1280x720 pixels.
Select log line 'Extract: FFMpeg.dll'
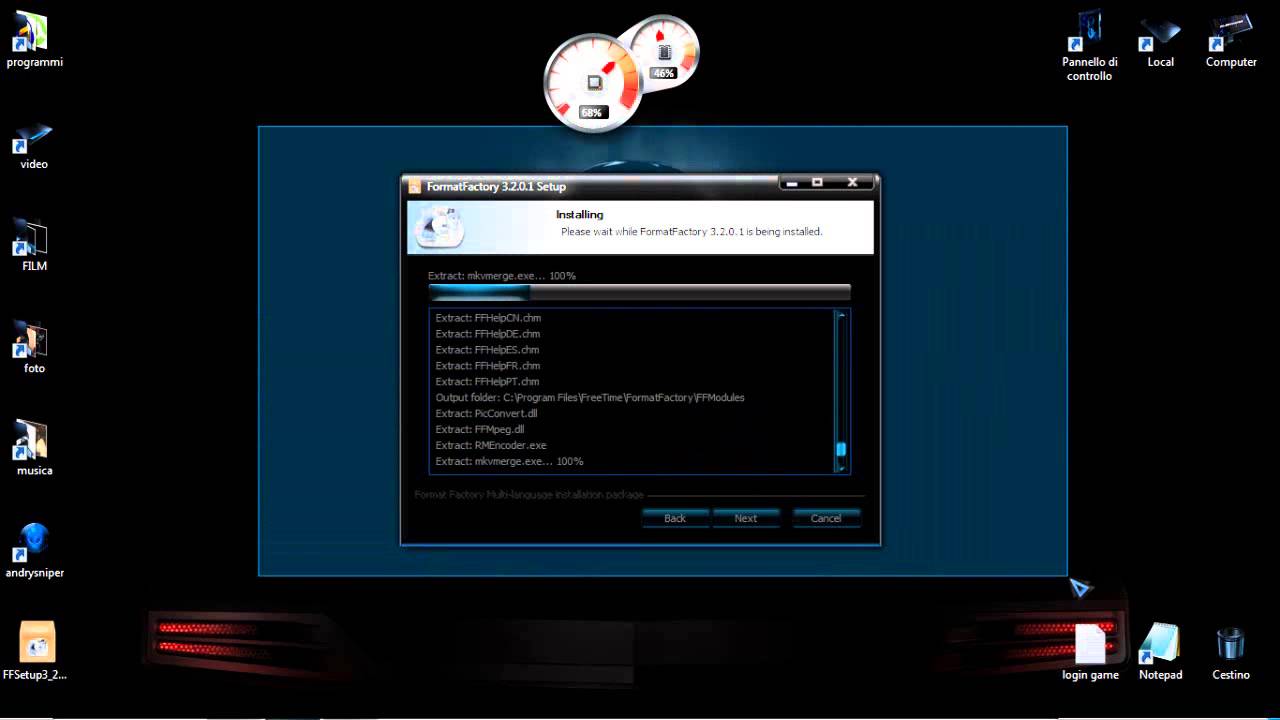click(480, 430)
